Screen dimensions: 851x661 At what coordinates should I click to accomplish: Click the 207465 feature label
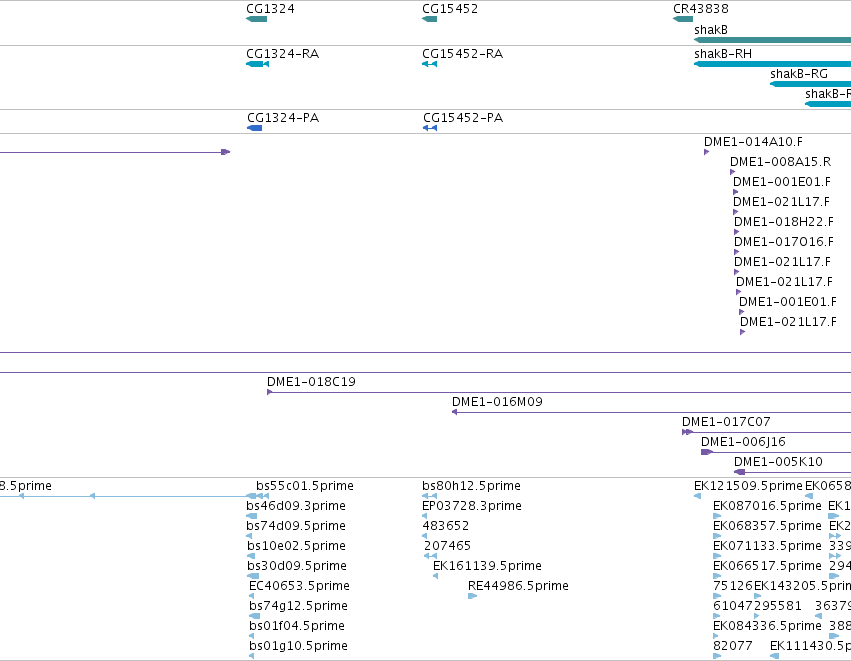coord(447,546)
